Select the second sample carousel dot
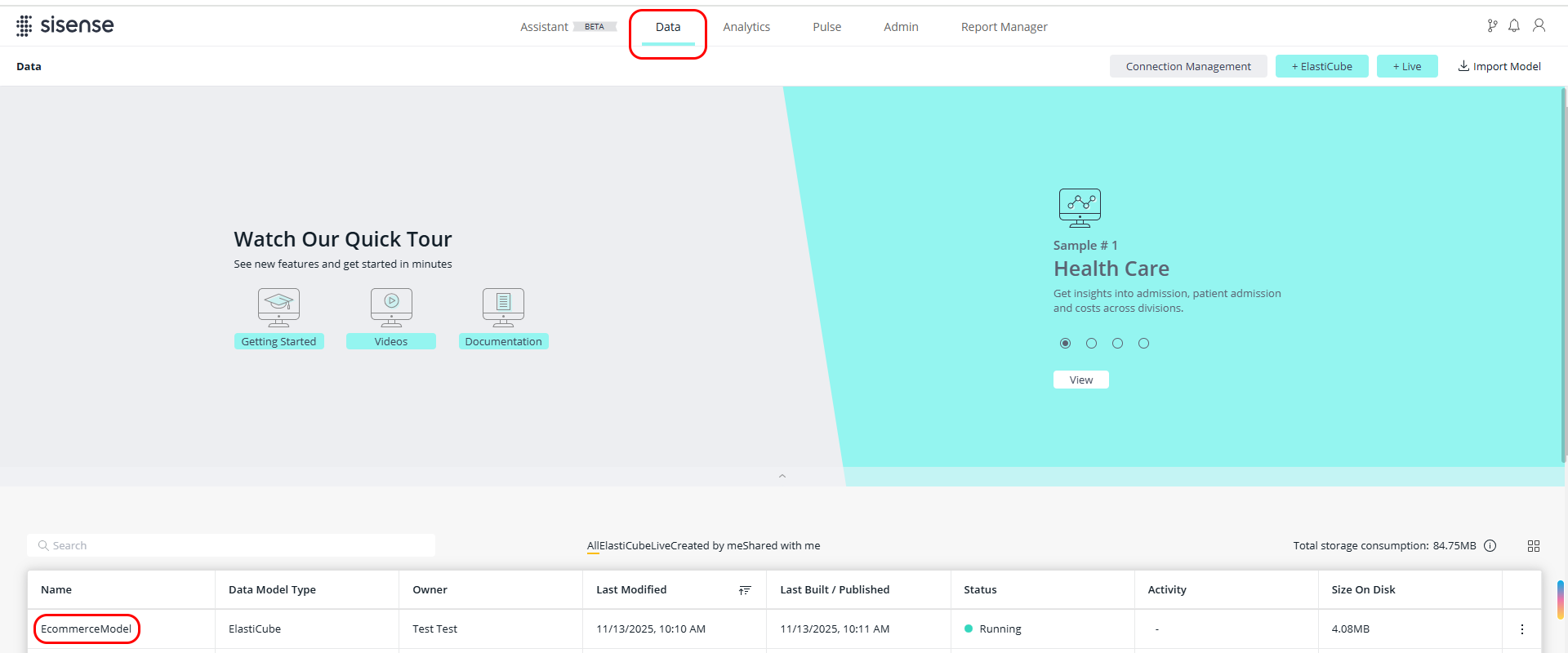The height and width of the screenshot is (653, 1568). [x=1091, y=344]
